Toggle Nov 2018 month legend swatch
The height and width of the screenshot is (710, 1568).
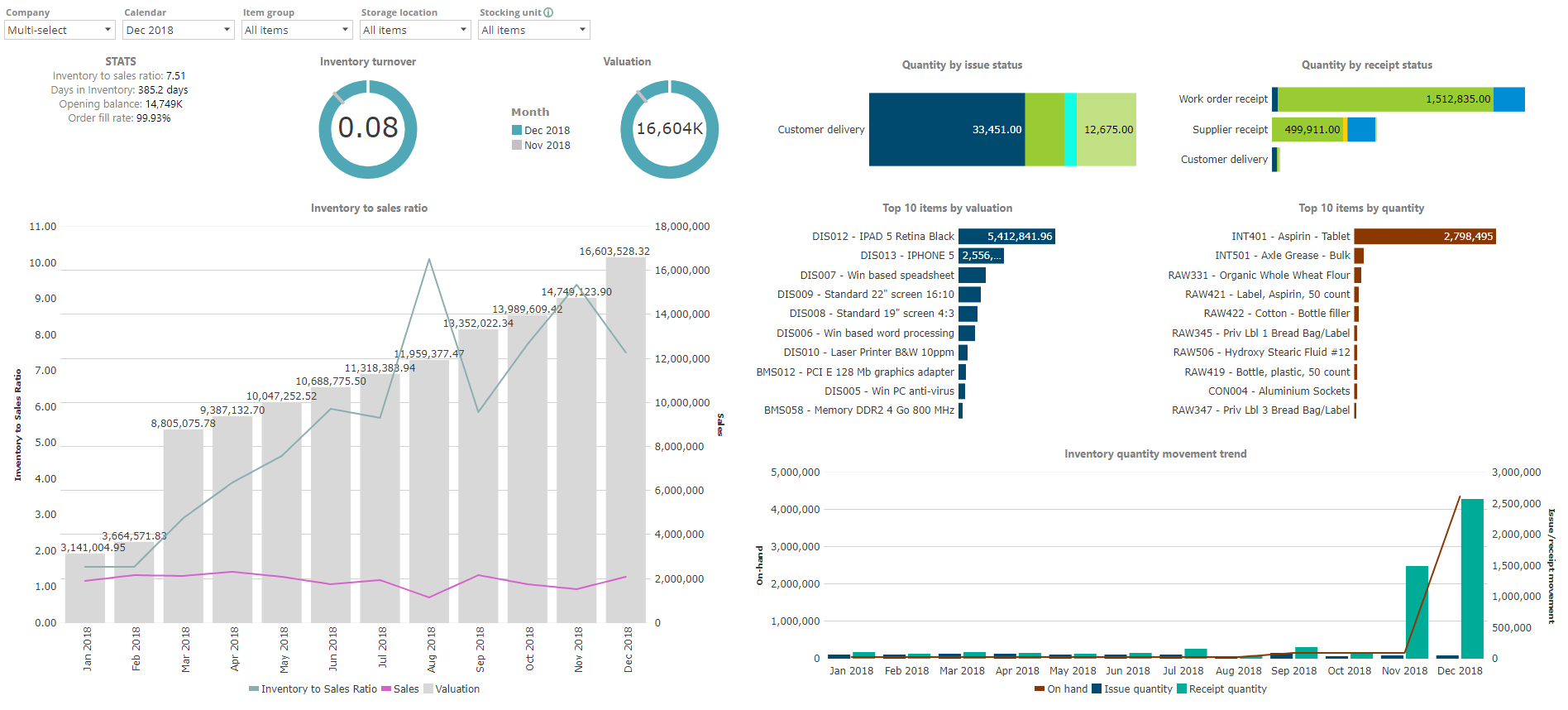(x=517, y=145)
